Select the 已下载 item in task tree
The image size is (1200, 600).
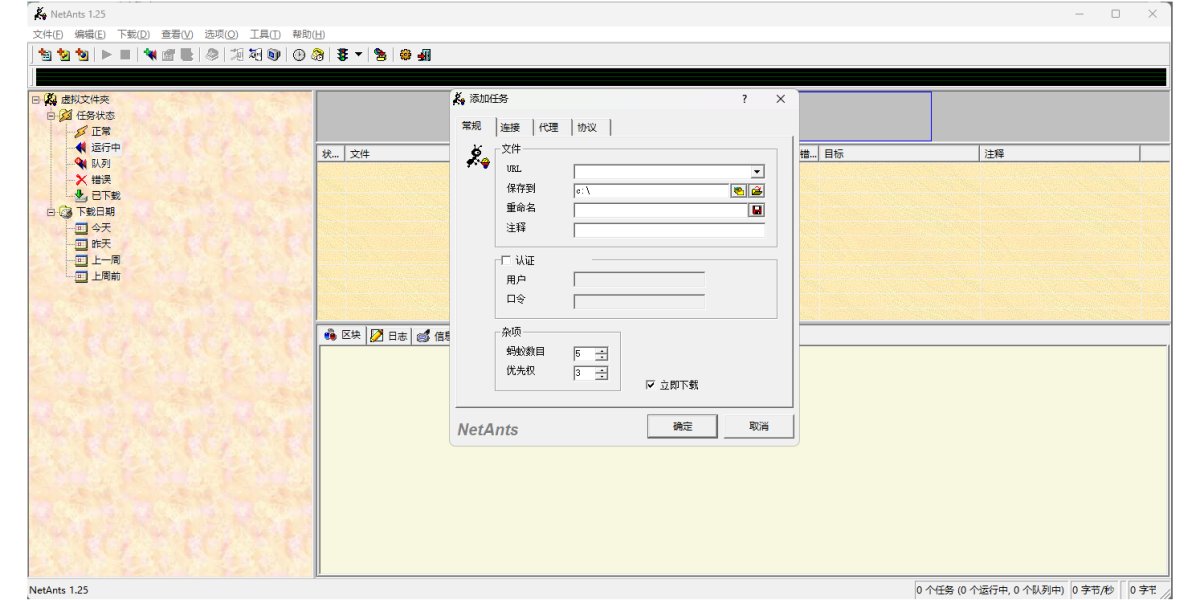click(104, 196)
